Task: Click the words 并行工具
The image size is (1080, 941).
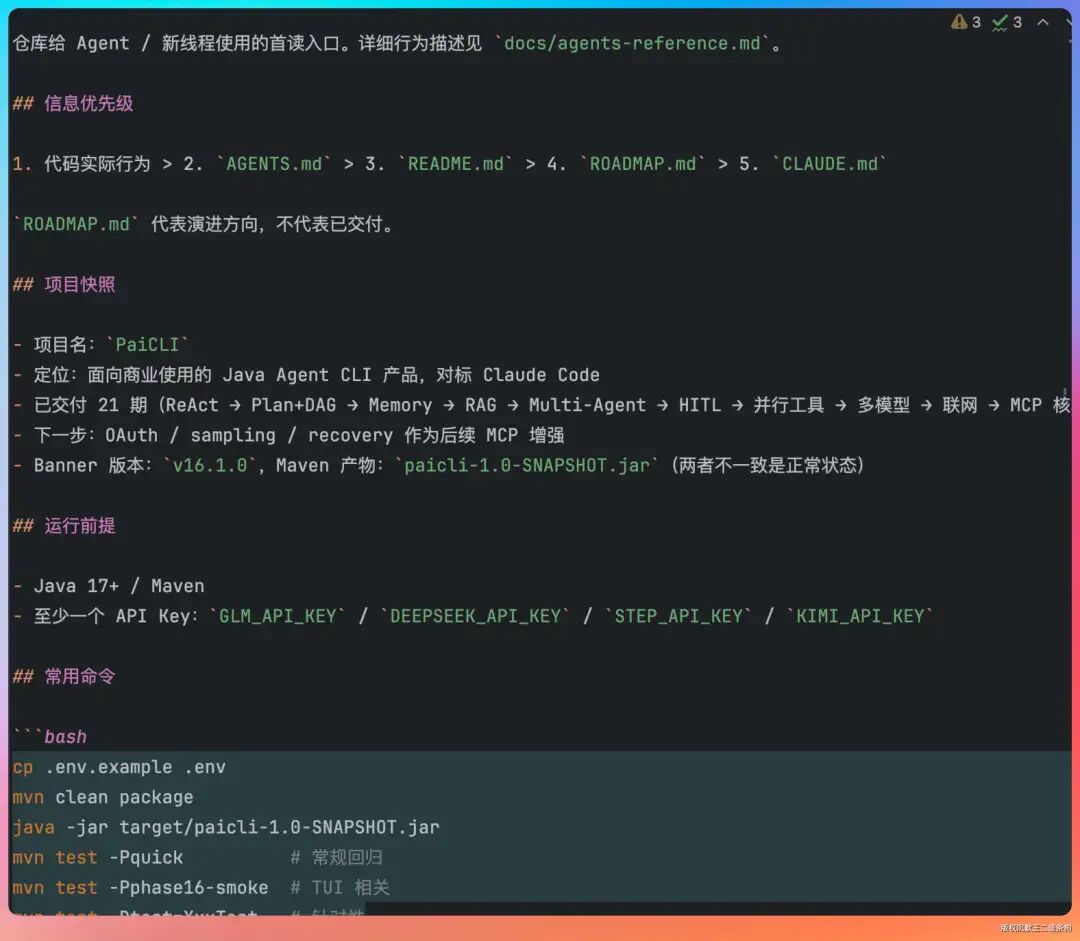Action: (789, 405)
